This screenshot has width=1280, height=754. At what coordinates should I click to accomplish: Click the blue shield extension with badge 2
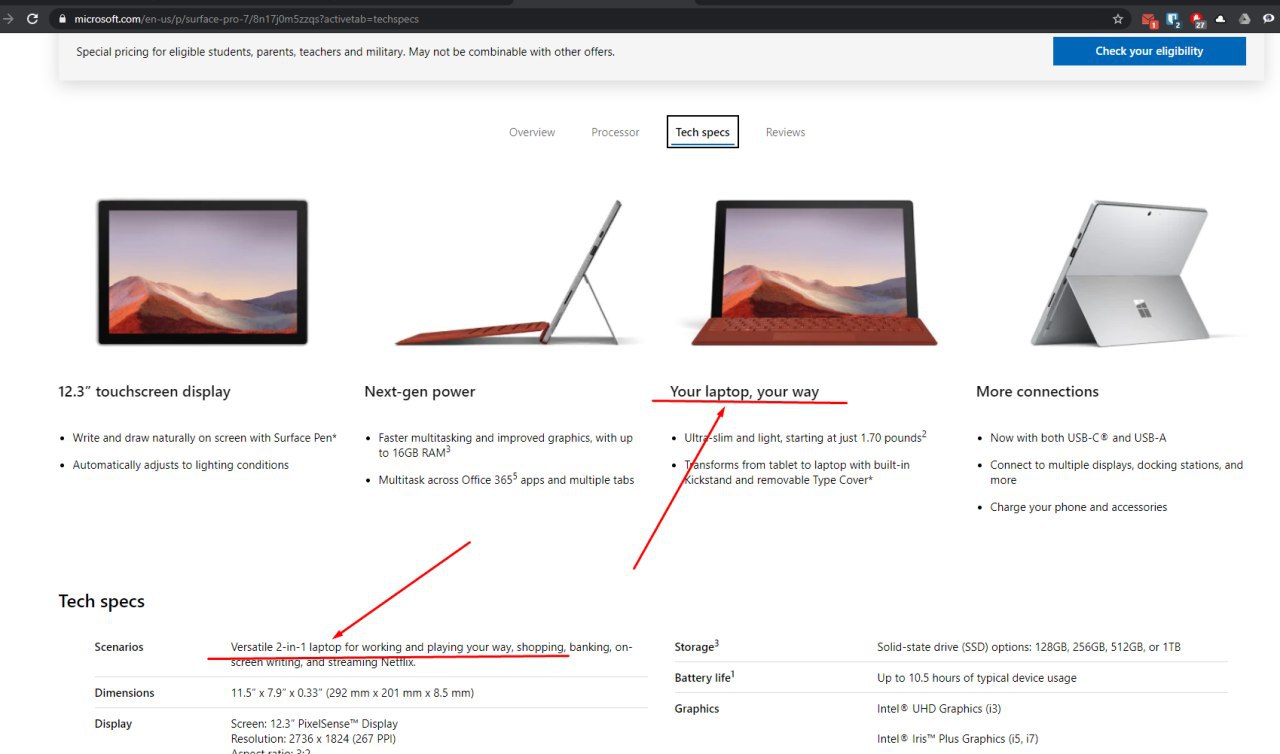tap(1174, 19)
